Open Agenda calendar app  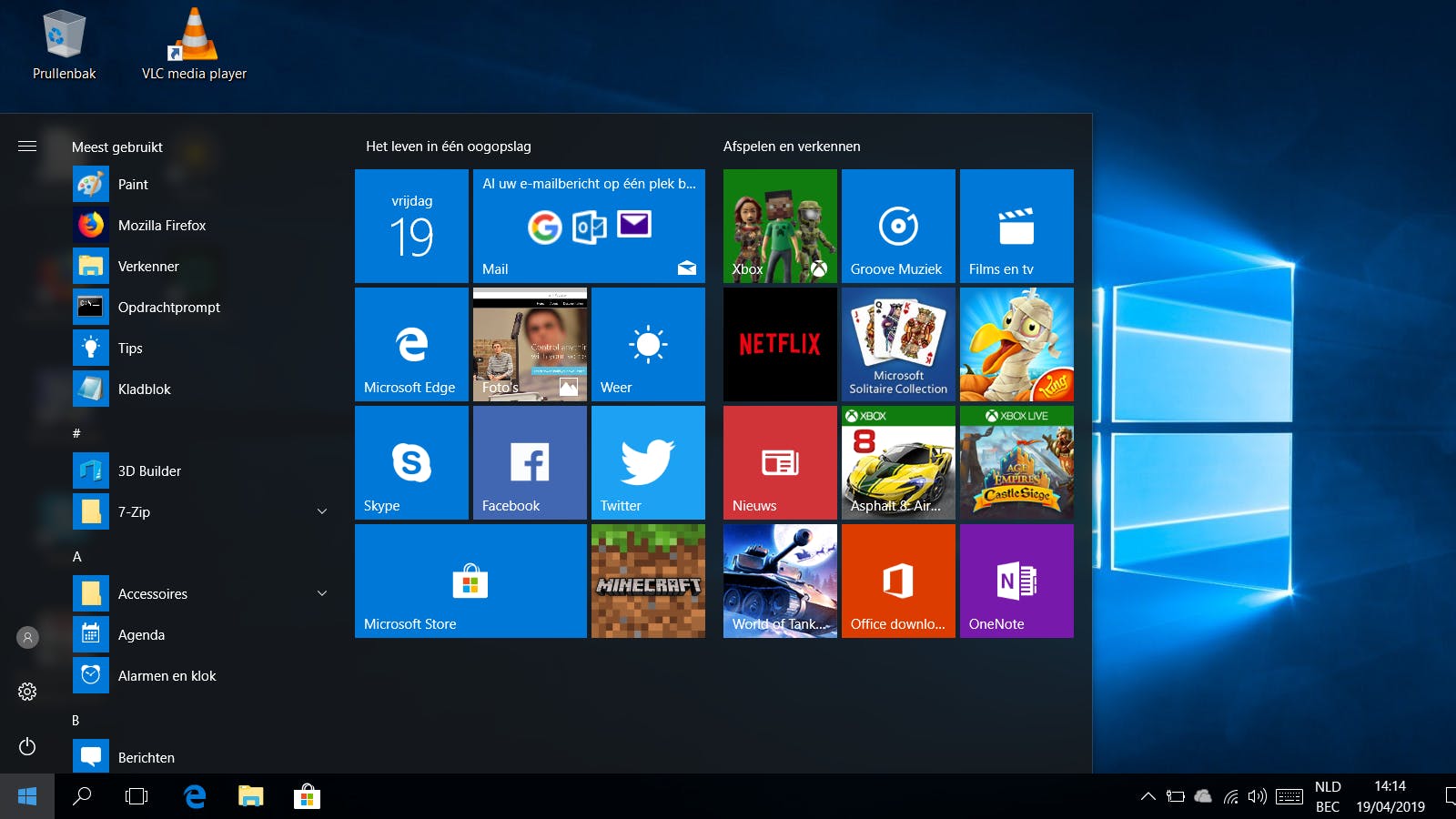click(200, 634)
